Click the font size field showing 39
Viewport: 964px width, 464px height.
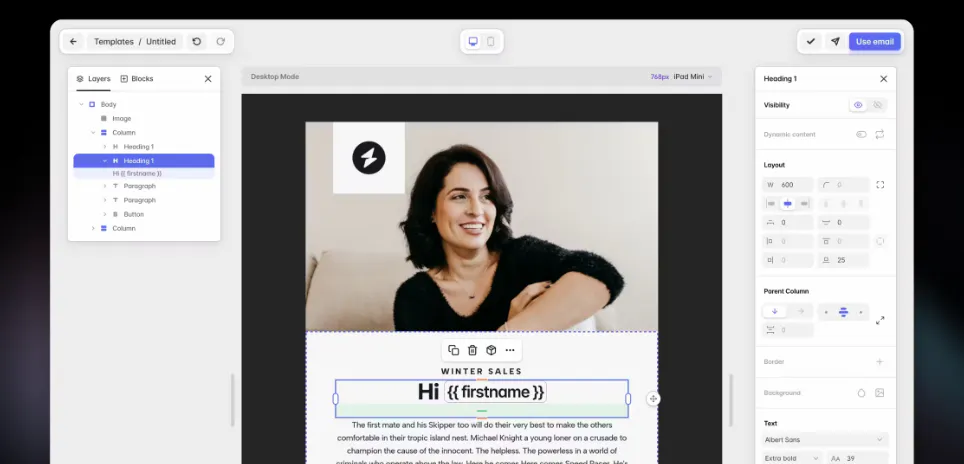(857, 458)
